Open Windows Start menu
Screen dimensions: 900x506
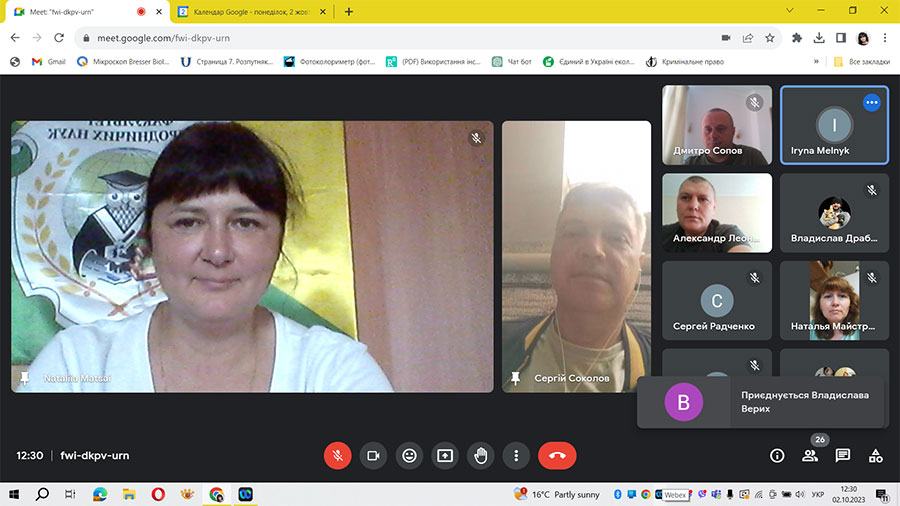pos(14,494)
